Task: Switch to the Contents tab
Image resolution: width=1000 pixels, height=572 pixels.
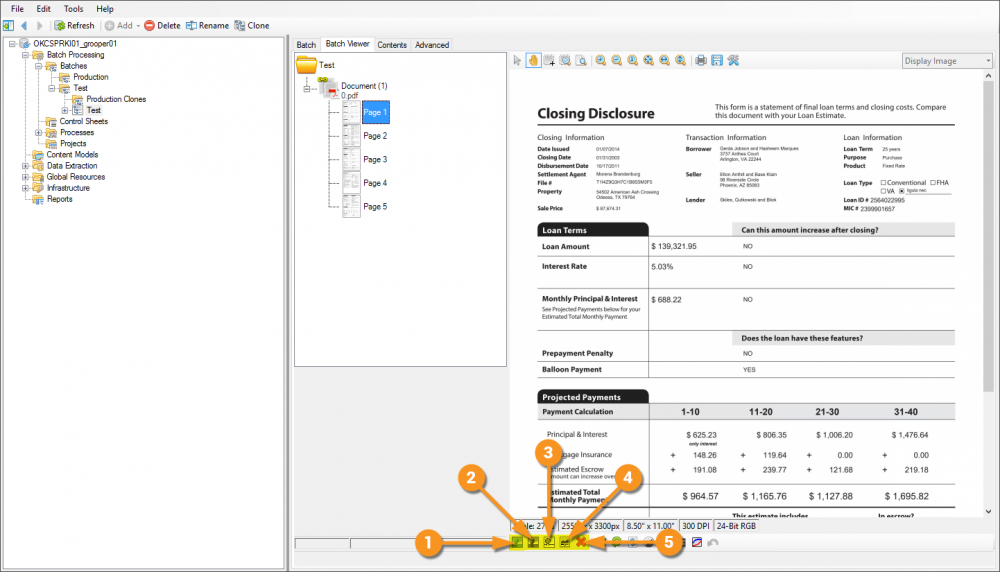Action: click(x=392, y=45)
